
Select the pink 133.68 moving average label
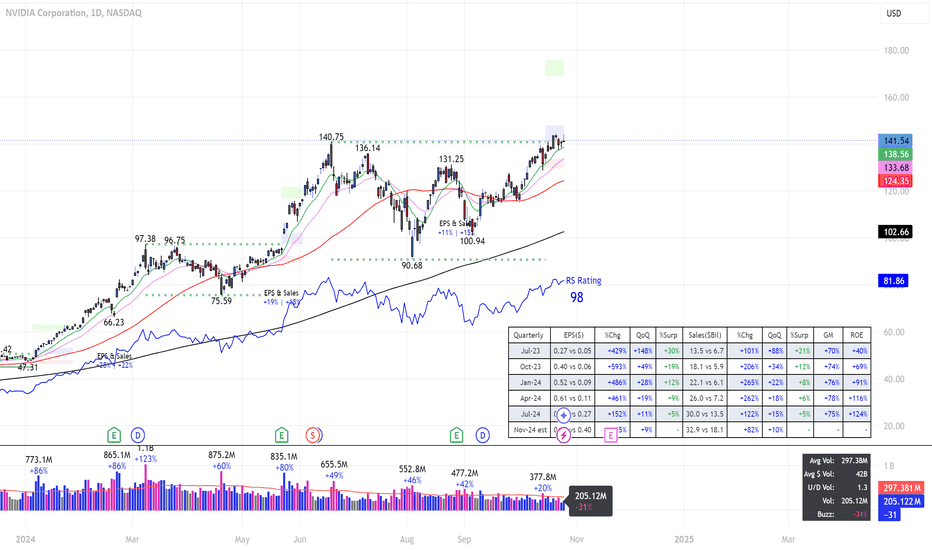click(896, 168)
